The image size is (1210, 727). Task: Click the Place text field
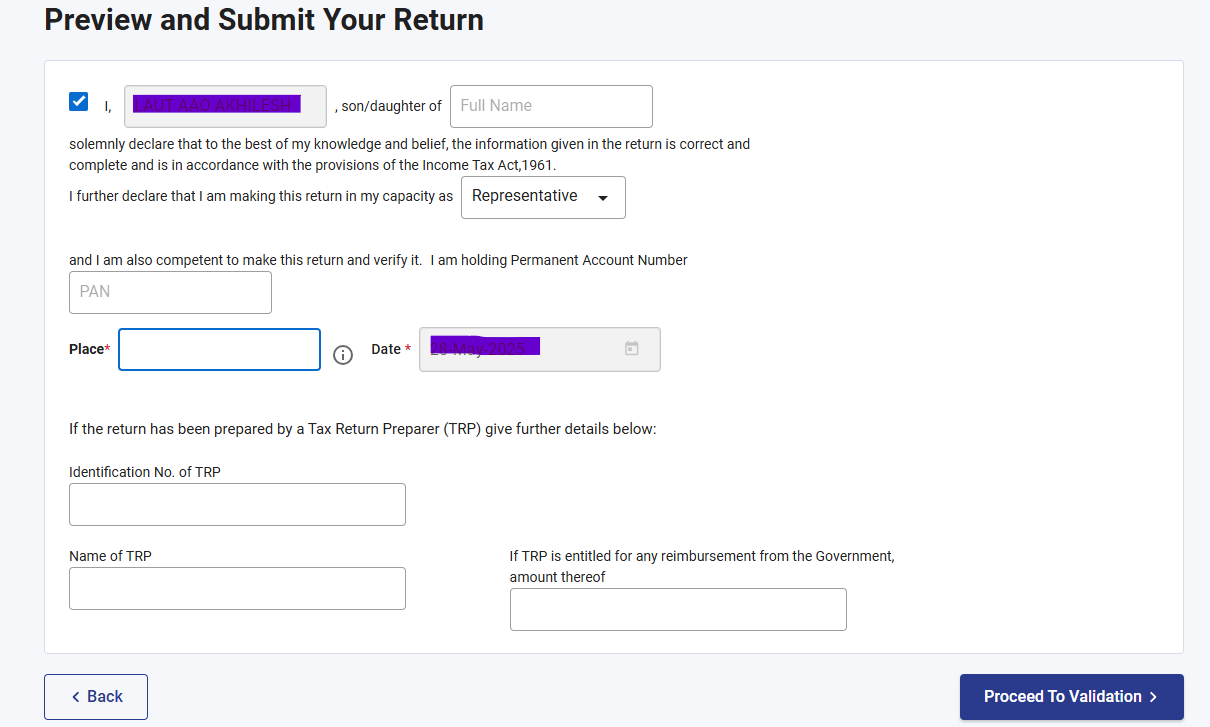pos(219,349)
